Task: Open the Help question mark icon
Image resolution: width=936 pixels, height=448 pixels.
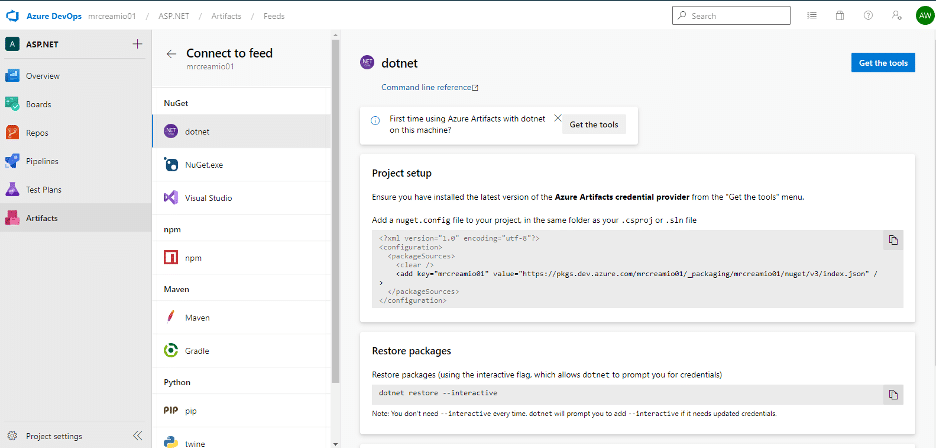Action: 869,16
